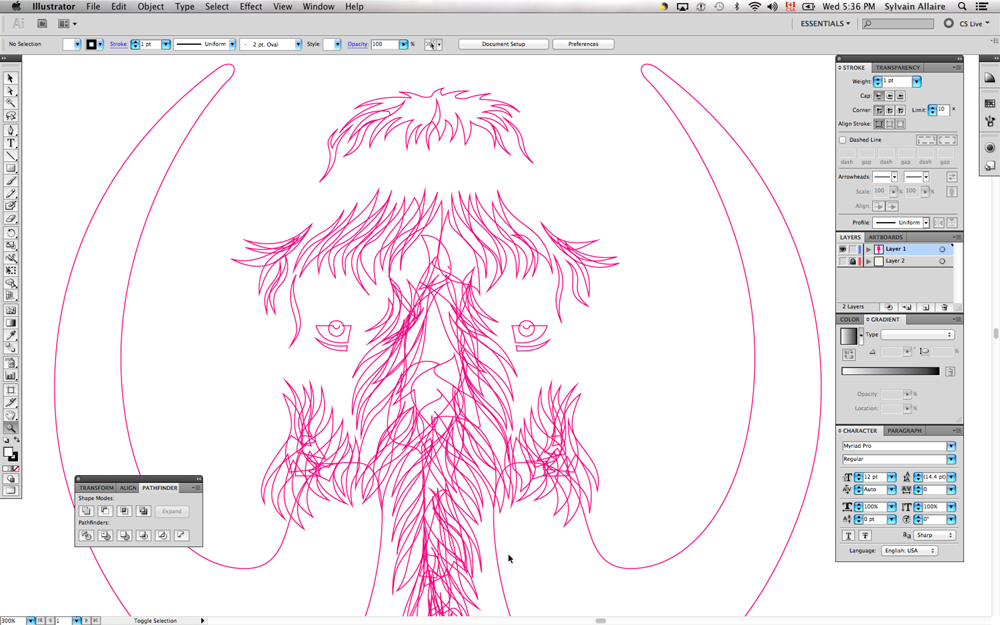Open the Myriad Pro font dropdown
1000x625 pixels.
tap(951, 446)
